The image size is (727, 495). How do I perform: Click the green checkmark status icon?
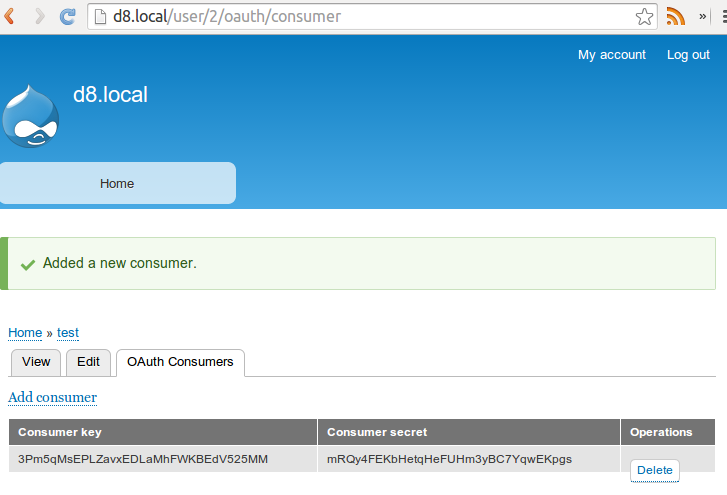(28, 264)
